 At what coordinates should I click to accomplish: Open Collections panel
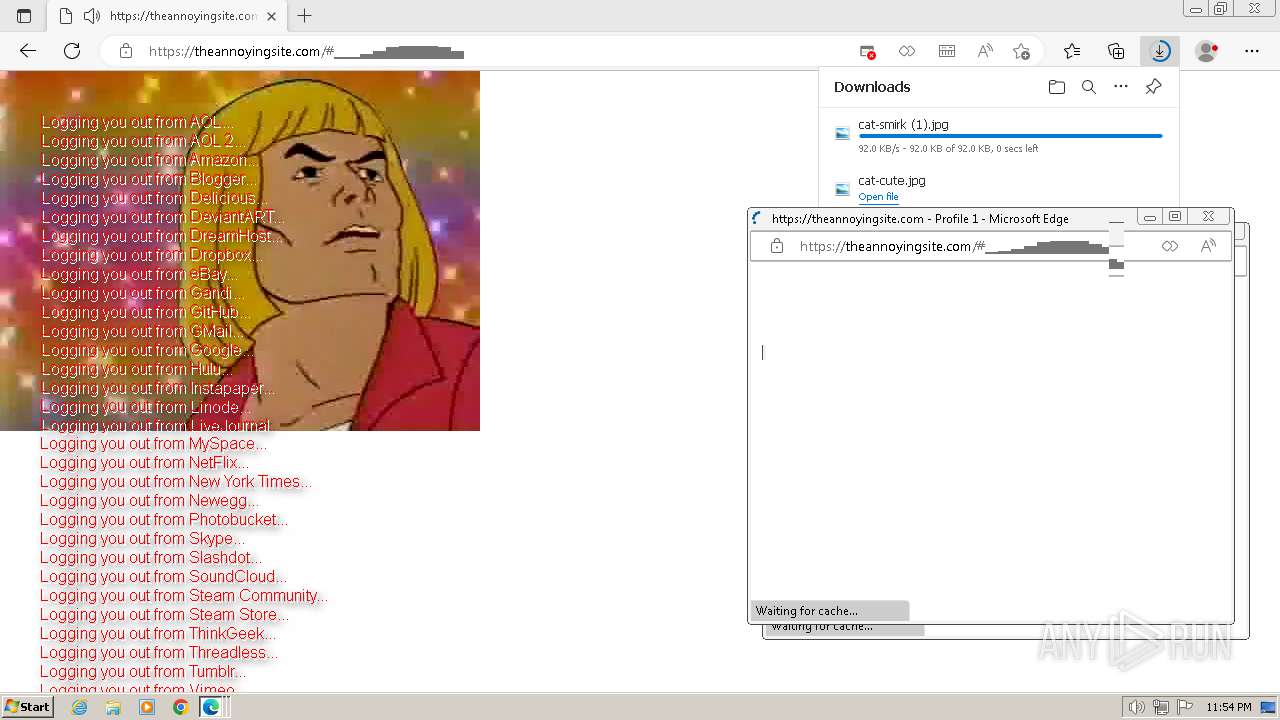[1116, 51]
